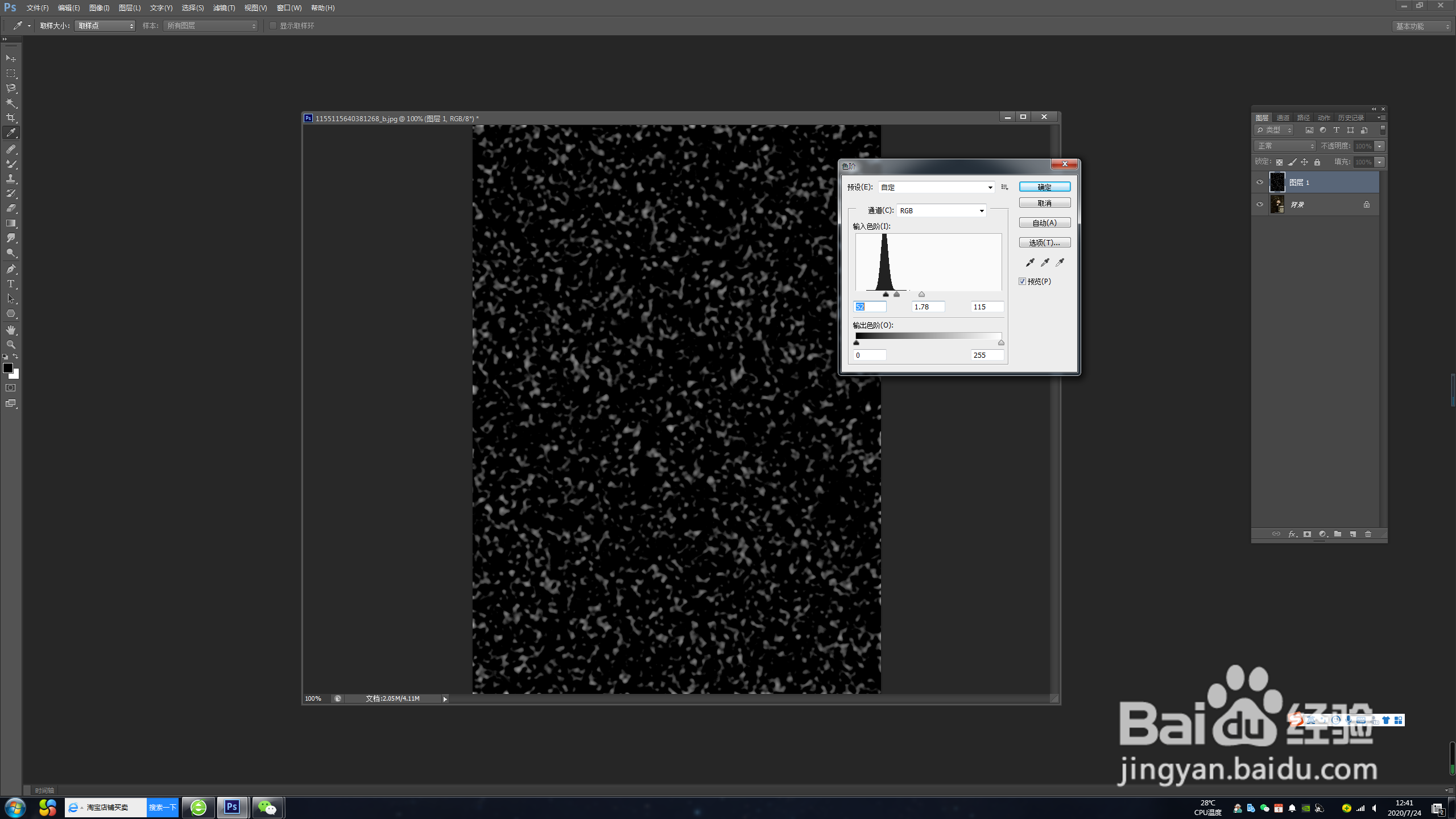Uncheck the Preview checkbox in Levels
The image size is (1456, 819).
1023,282
